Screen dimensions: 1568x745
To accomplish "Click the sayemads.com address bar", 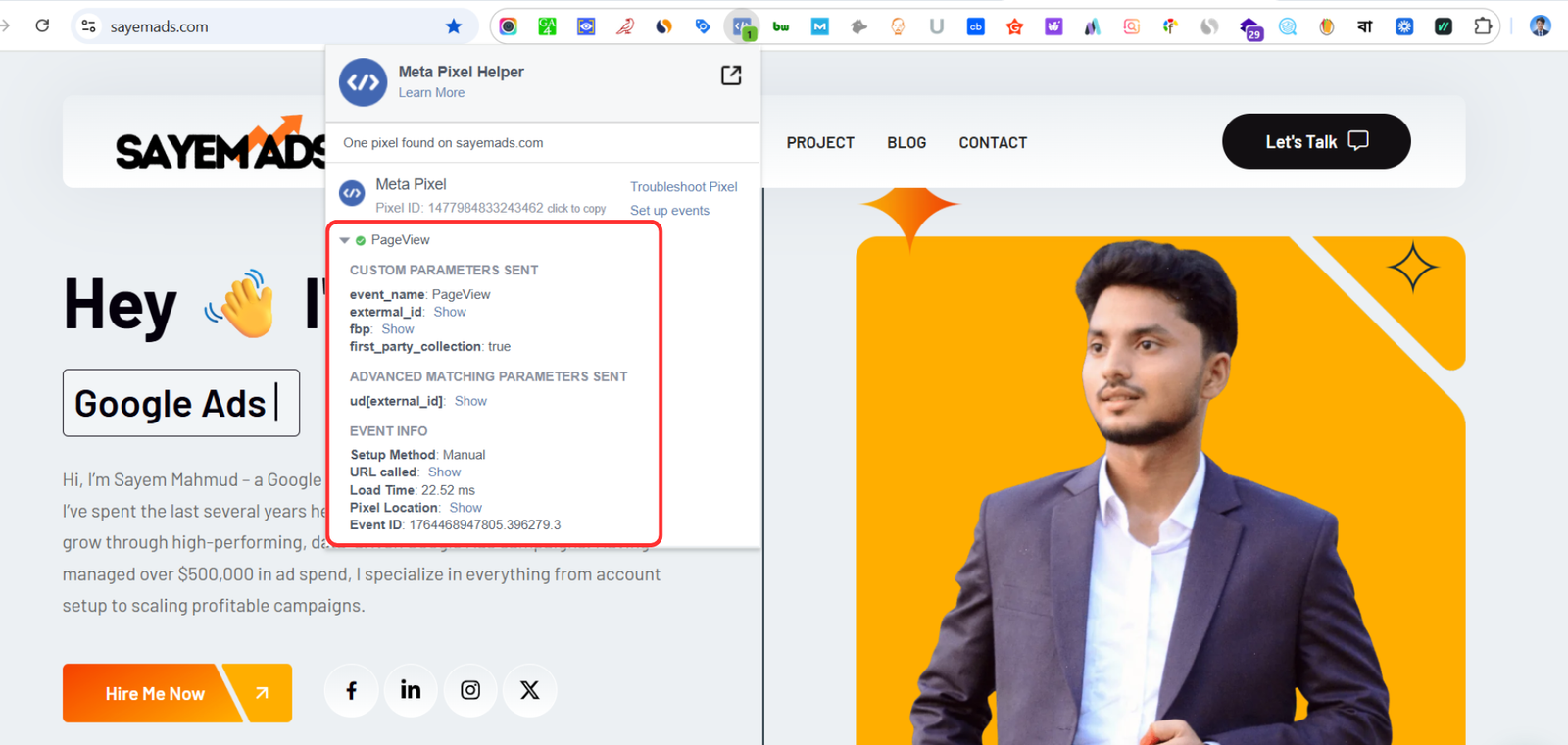I will [x=265, y=26].
